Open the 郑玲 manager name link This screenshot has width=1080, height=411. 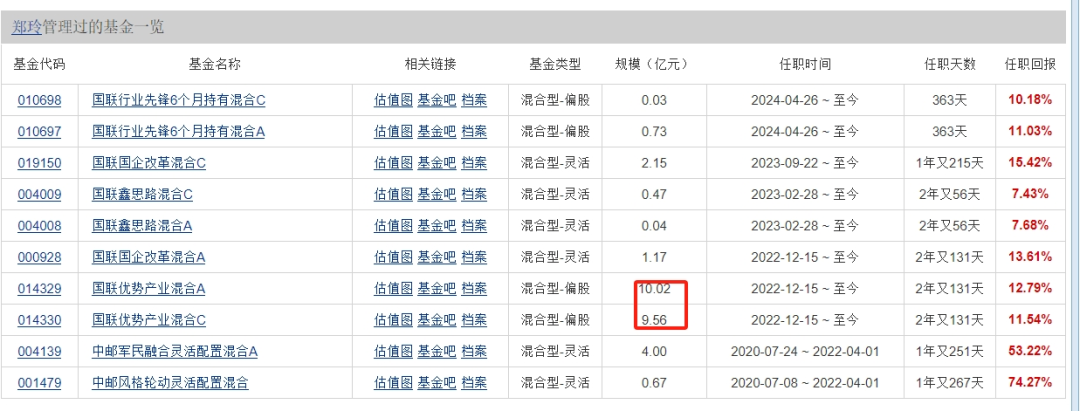pyautogui.click(x=27, y=28)
